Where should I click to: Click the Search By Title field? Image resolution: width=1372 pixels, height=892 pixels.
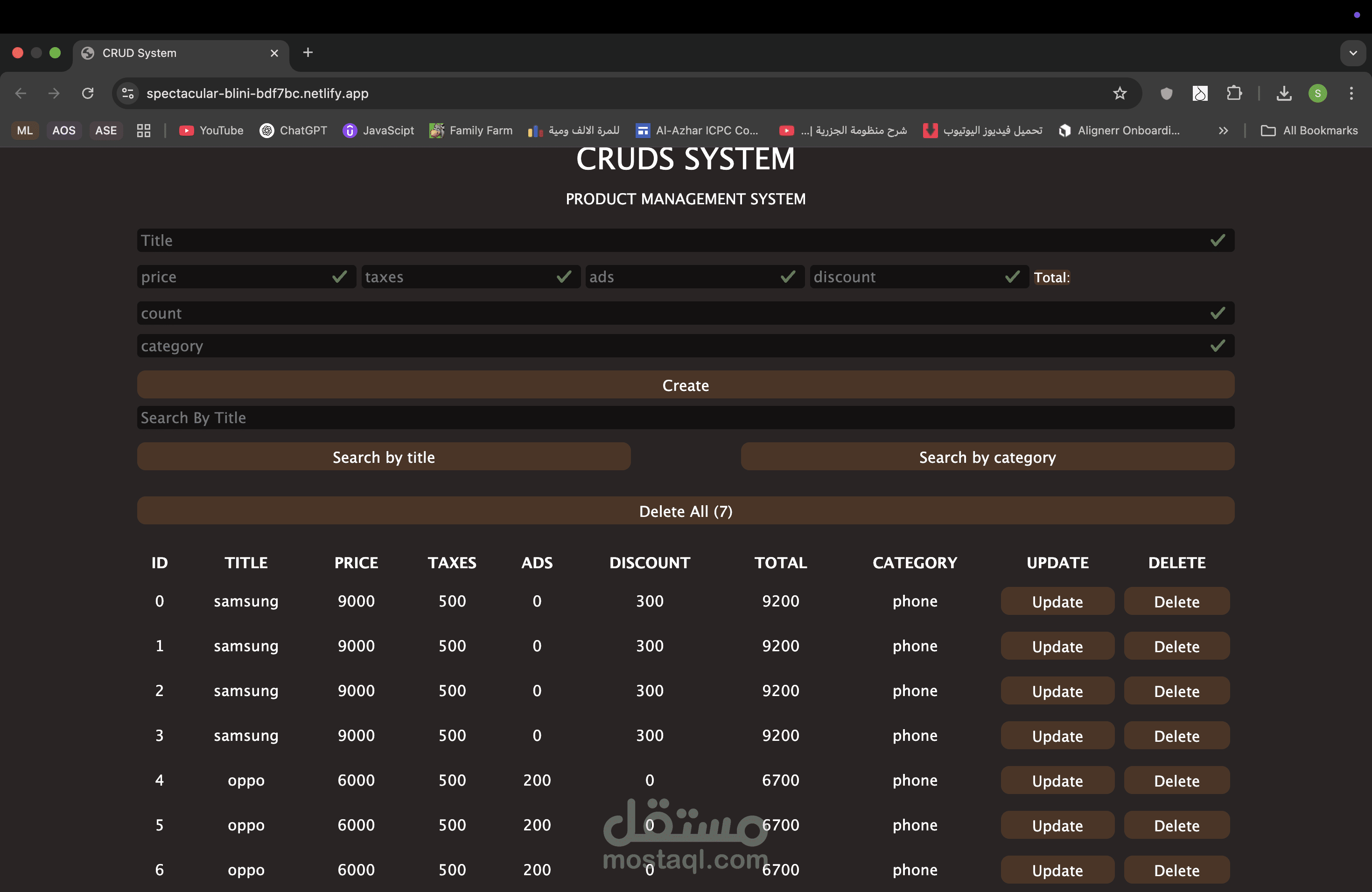point(686,417)
